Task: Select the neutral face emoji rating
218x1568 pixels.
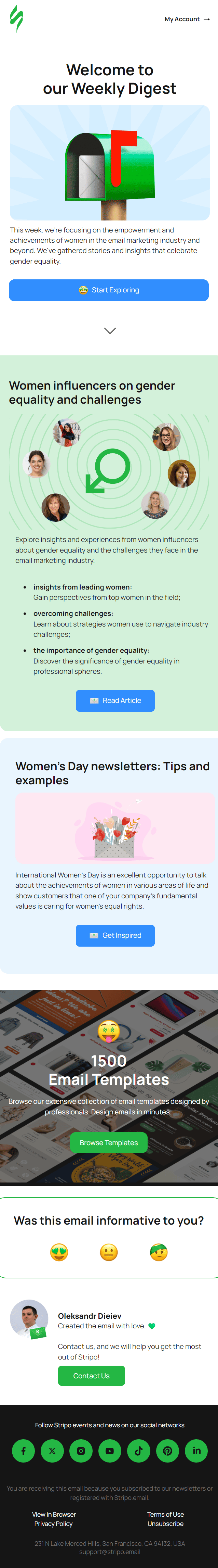Action: coord(109,1252)
